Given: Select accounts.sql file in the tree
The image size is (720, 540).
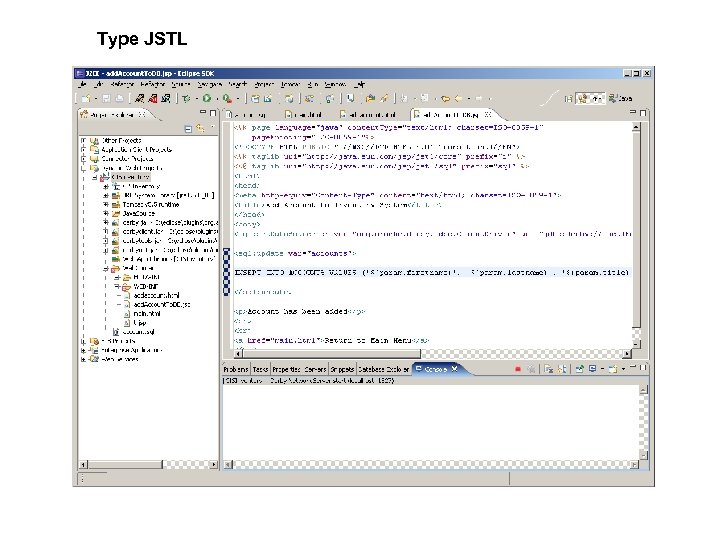Looking at the screenshot, I should 138,332.
